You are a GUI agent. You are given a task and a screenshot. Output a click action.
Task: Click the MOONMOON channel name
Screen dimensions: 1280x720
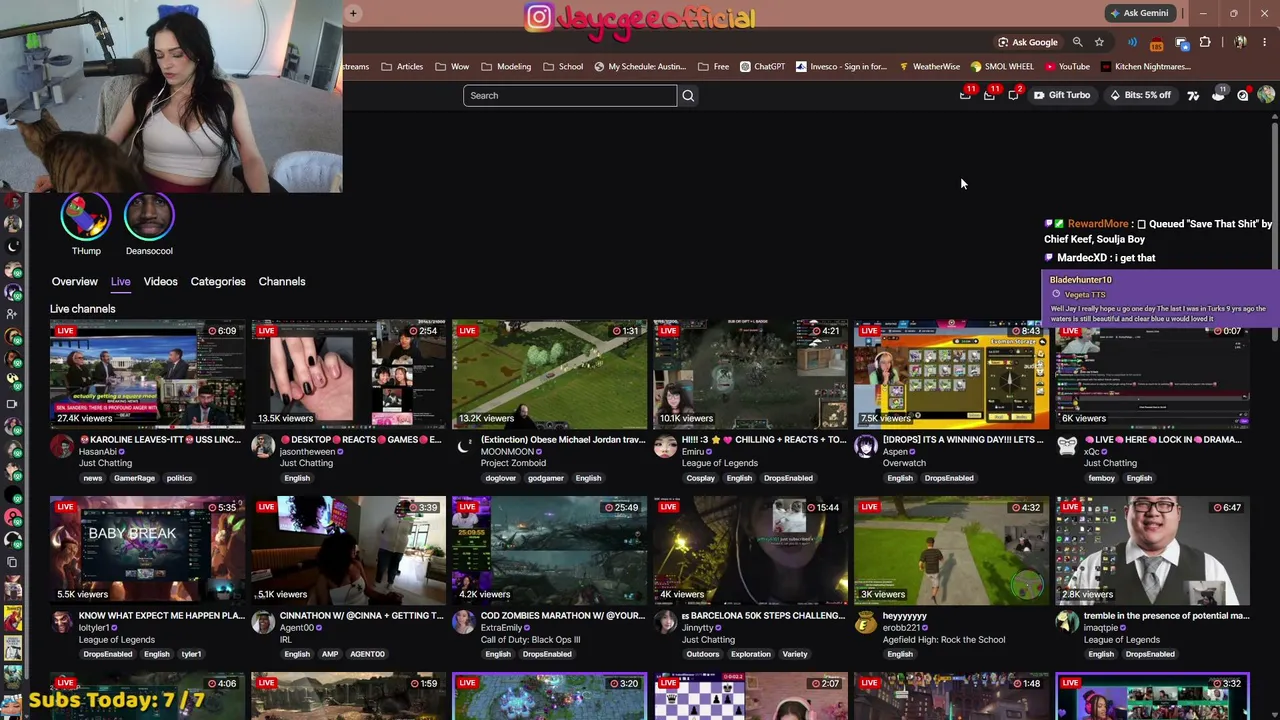507,452
